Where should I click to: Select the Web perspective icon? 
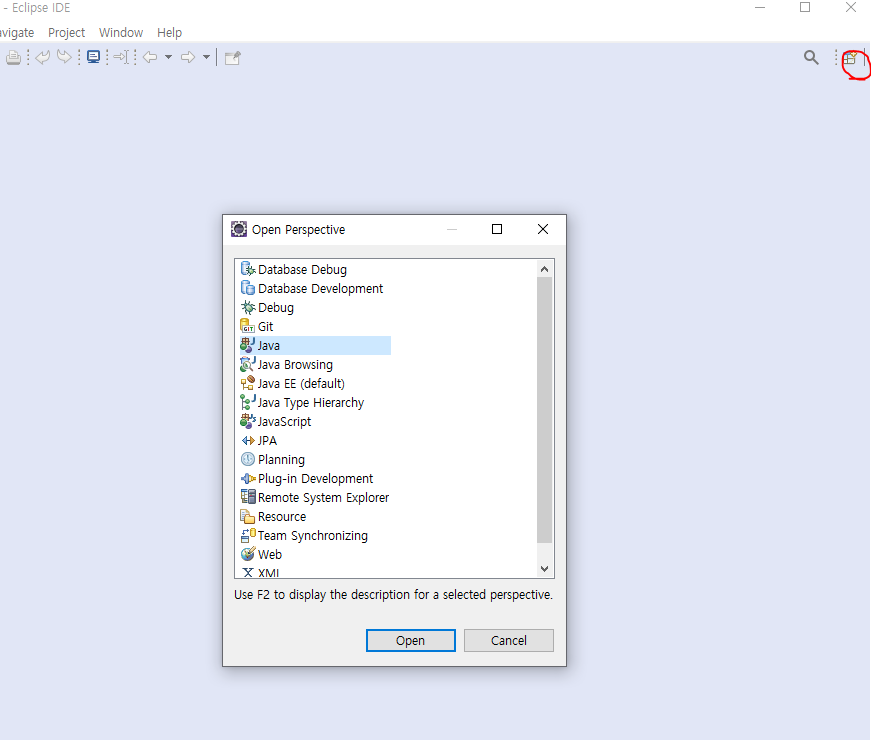[248, 554]
